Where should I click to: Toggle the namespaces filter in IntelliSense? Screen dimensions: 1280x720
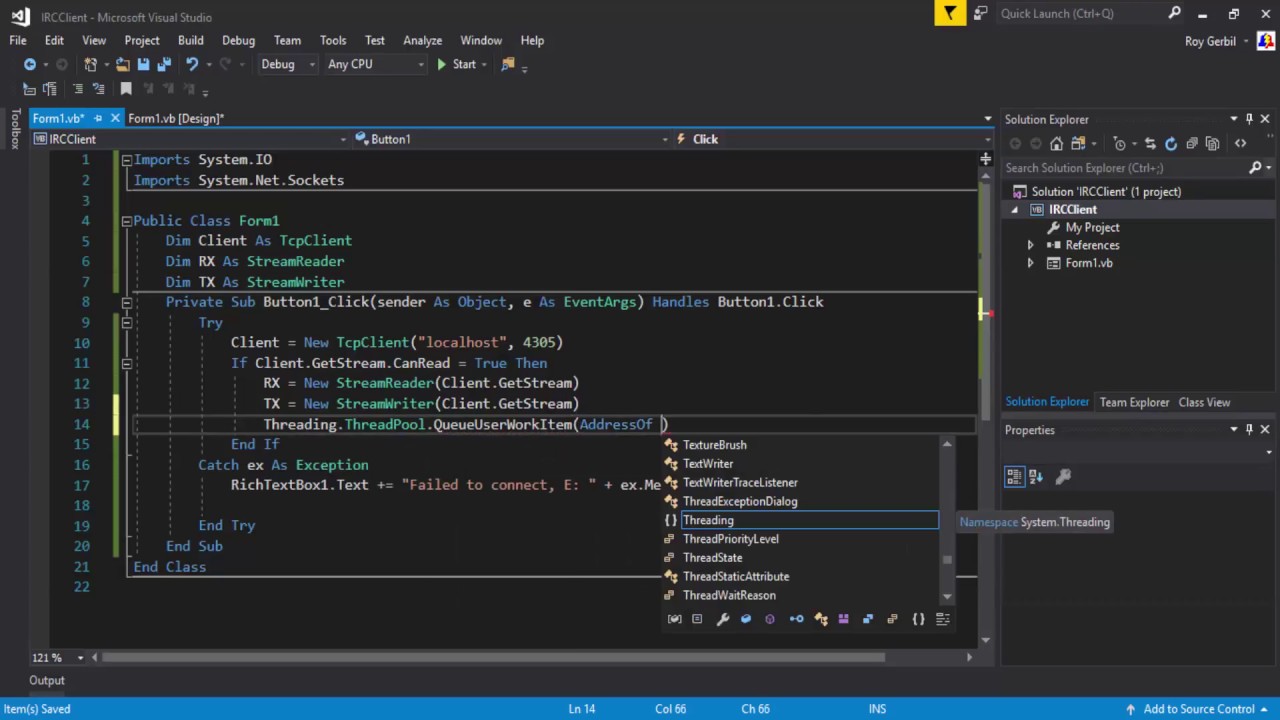pyautogui.click(x=918, y=619)
